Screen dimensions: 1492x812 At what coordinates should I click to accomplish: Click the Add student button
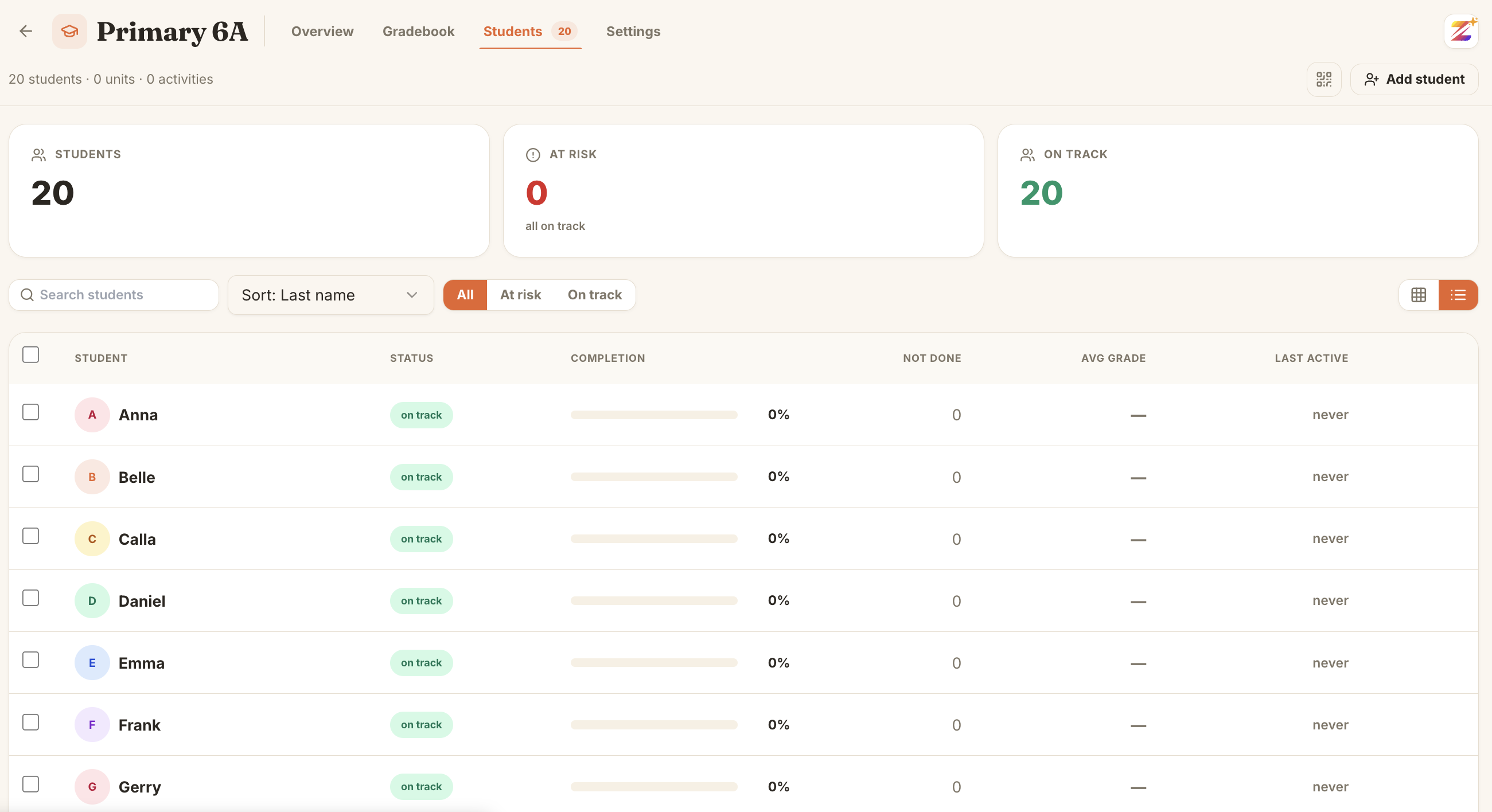(x=1414, y=79)
